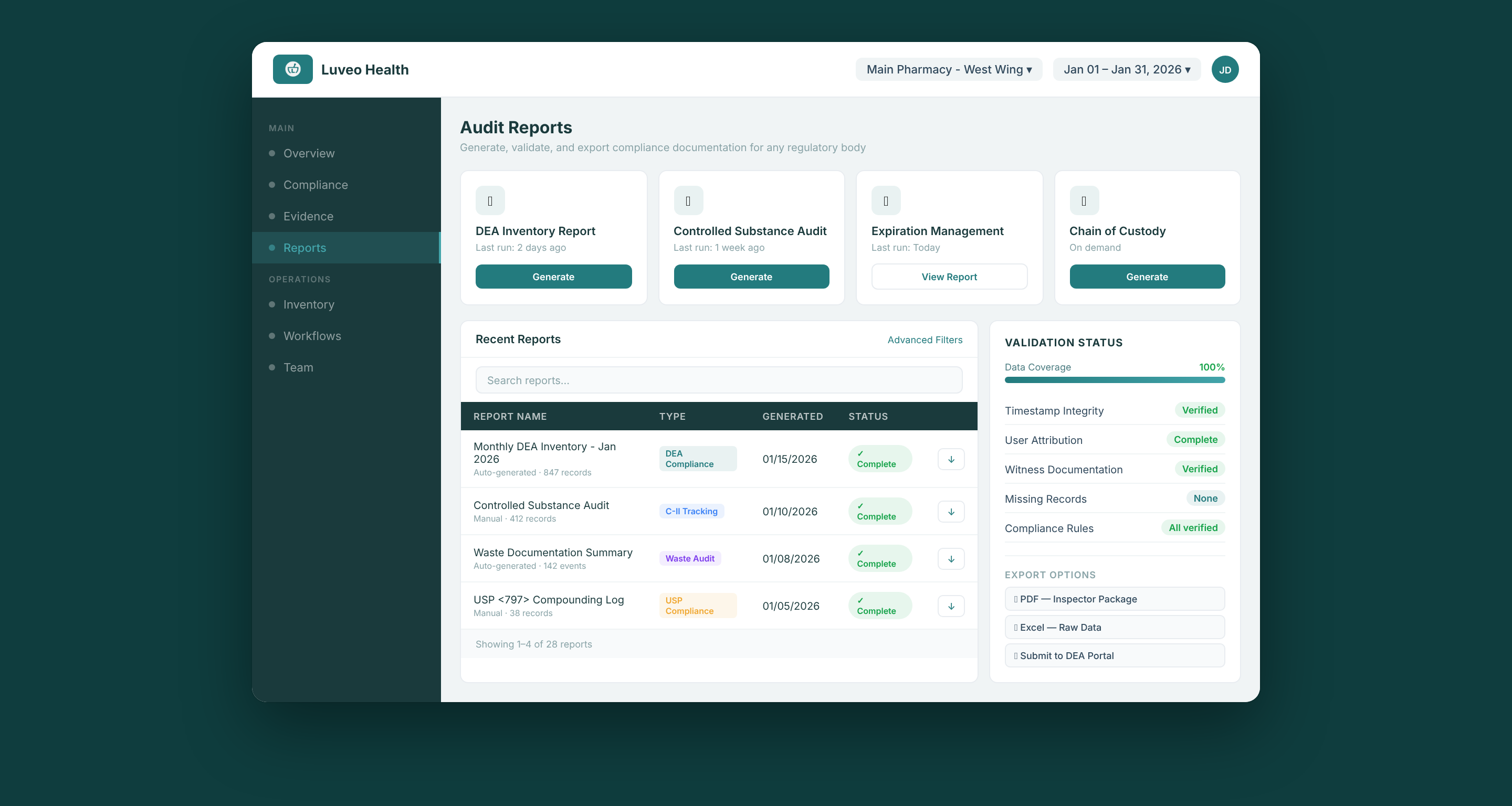Click the Witness Documentation Verified badge
The image size is (1512, 806).
pyautogui.click(x=1199, y=469)
